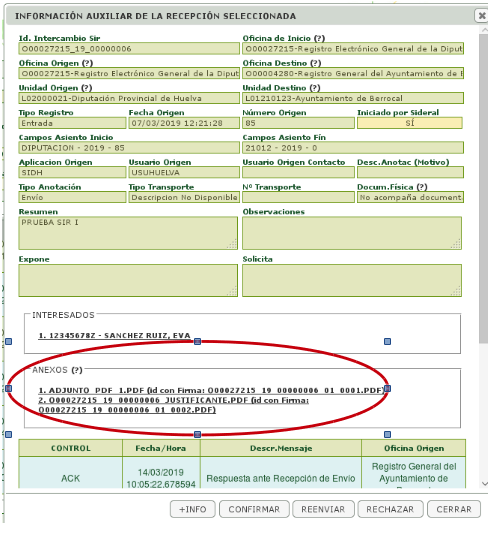Click the Id. Intercambio Sir field

click(129, 49)
